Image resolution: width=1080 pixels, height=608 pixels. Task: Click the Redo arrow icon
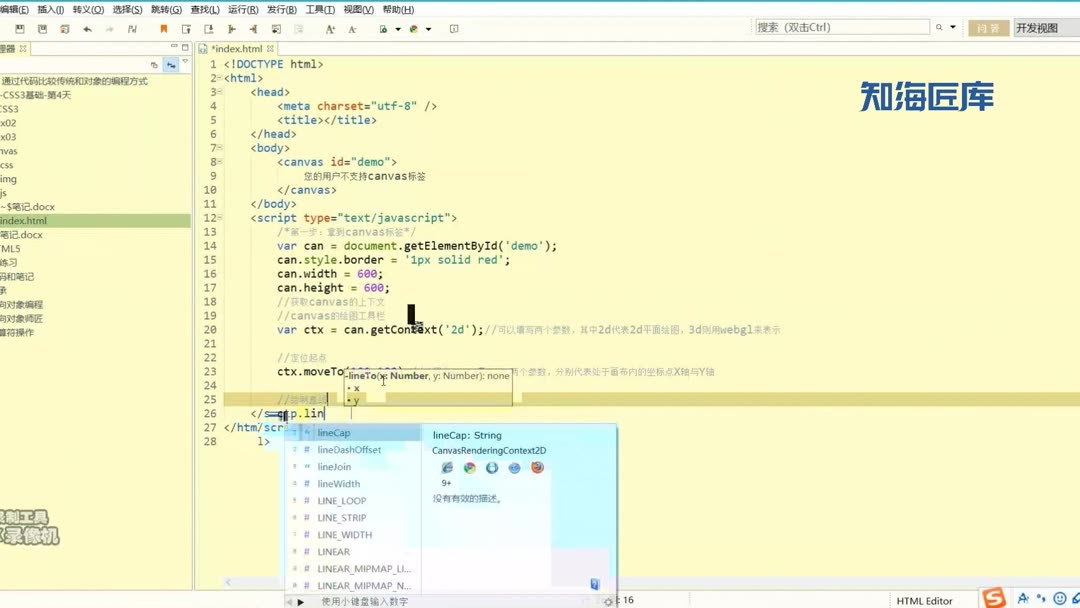[x=110, y=29]
